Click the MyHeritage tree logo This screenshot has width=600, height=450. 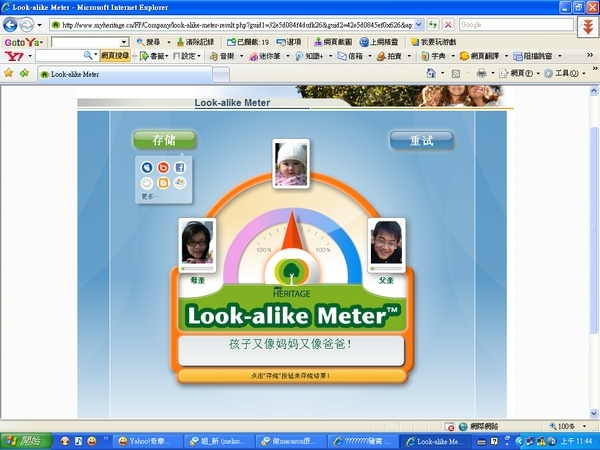292,271
